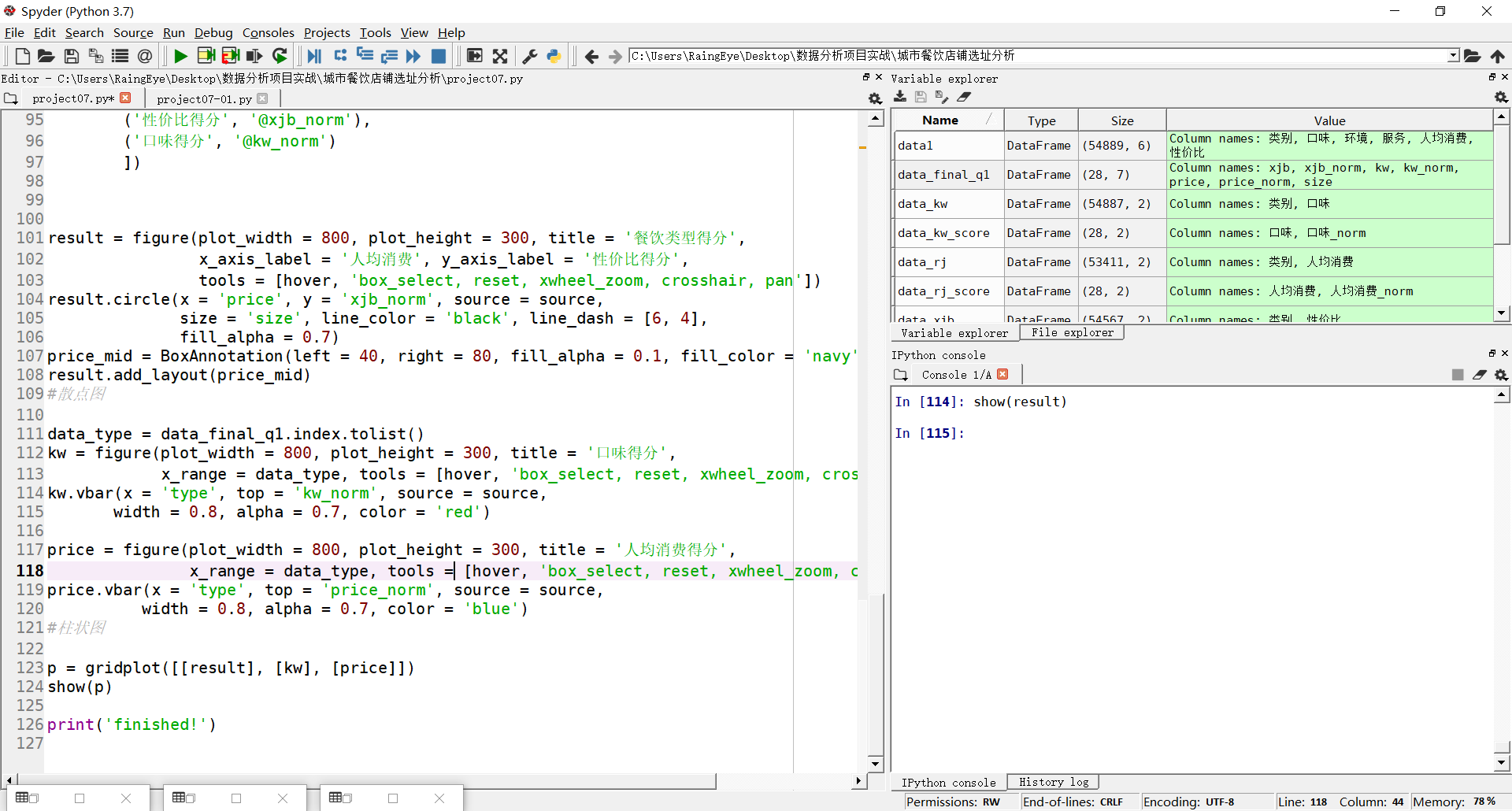Create a new file with the toolbar icon

coord(22,56)
